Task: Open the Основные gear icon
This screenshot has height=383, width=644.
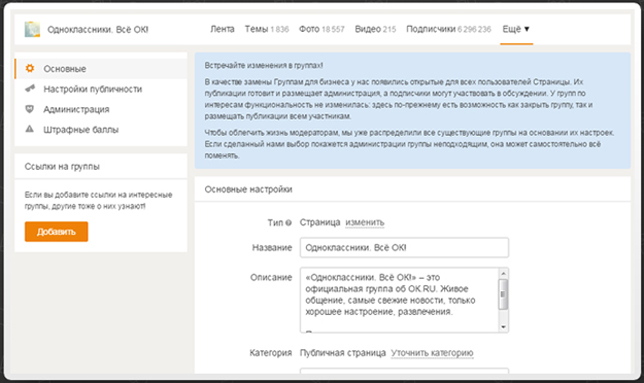Action: coord(30,68)
